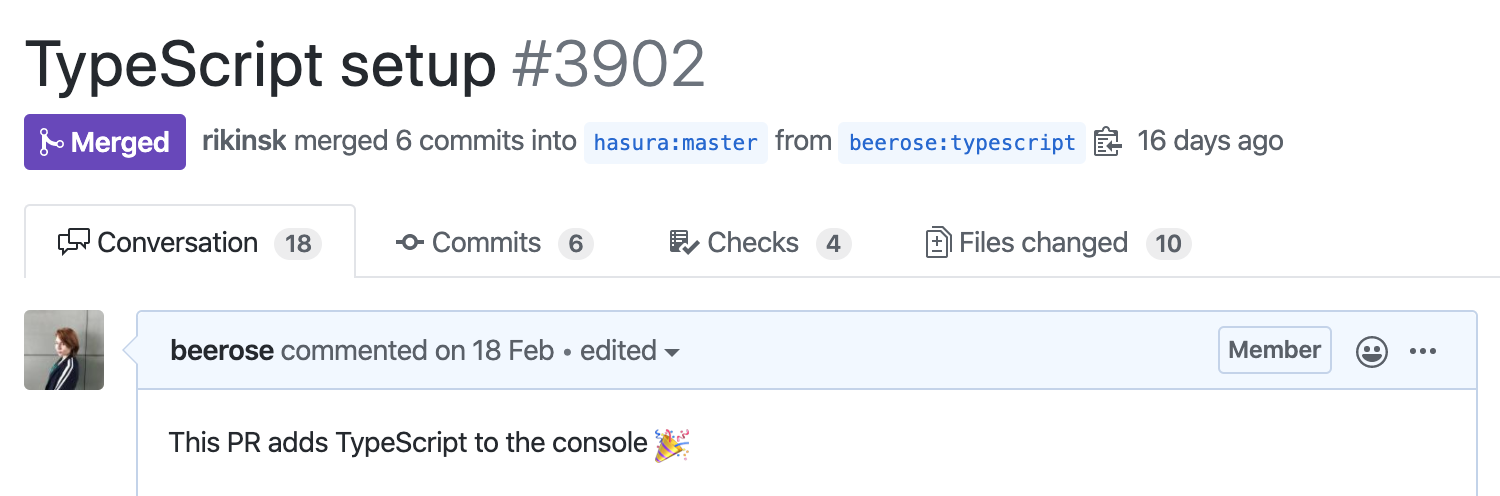
Task: Click the Commits tab commit icon
Action: pos(410,243)
